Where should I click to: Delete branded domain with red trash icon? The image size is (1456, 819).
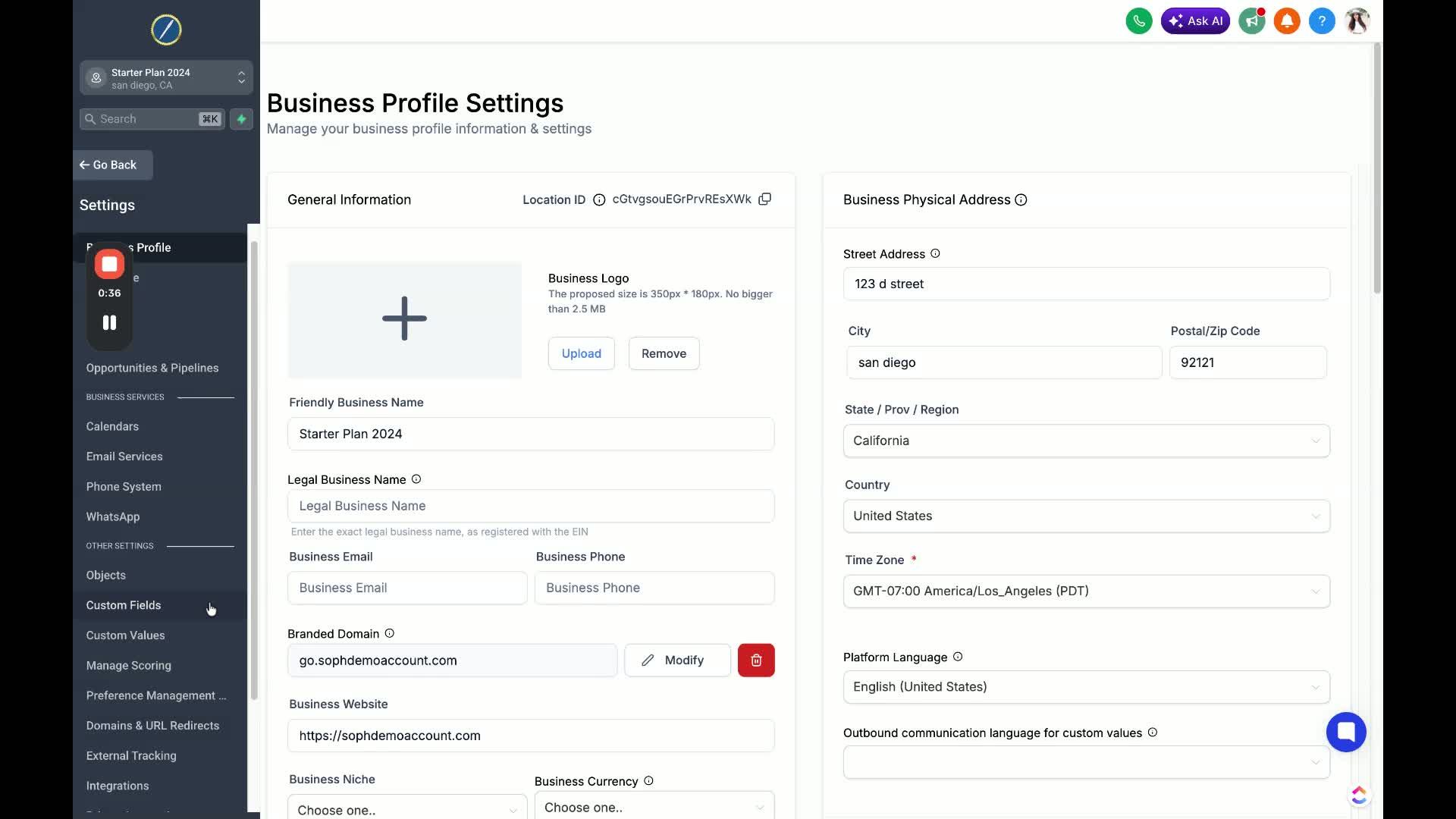[x=756, y=661]
